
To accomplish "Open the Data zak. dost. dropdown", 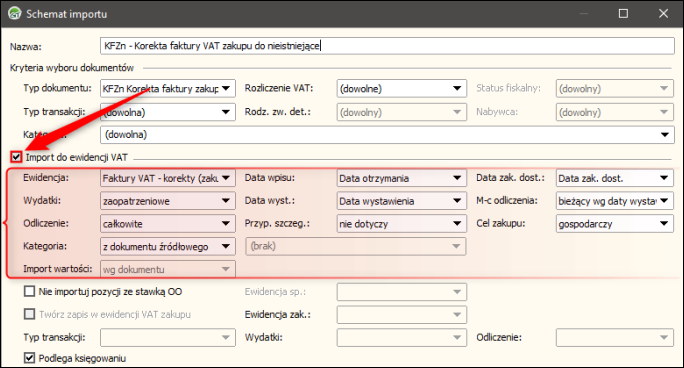I will click(x=615, y=178).
